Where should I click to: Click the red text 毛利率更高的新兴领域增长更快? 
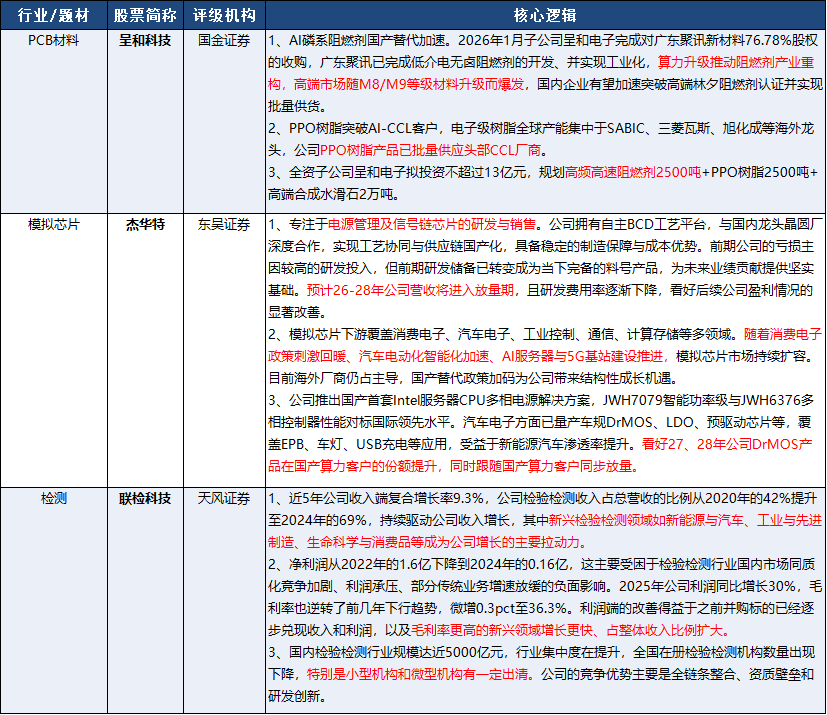(x=503, y=630)
